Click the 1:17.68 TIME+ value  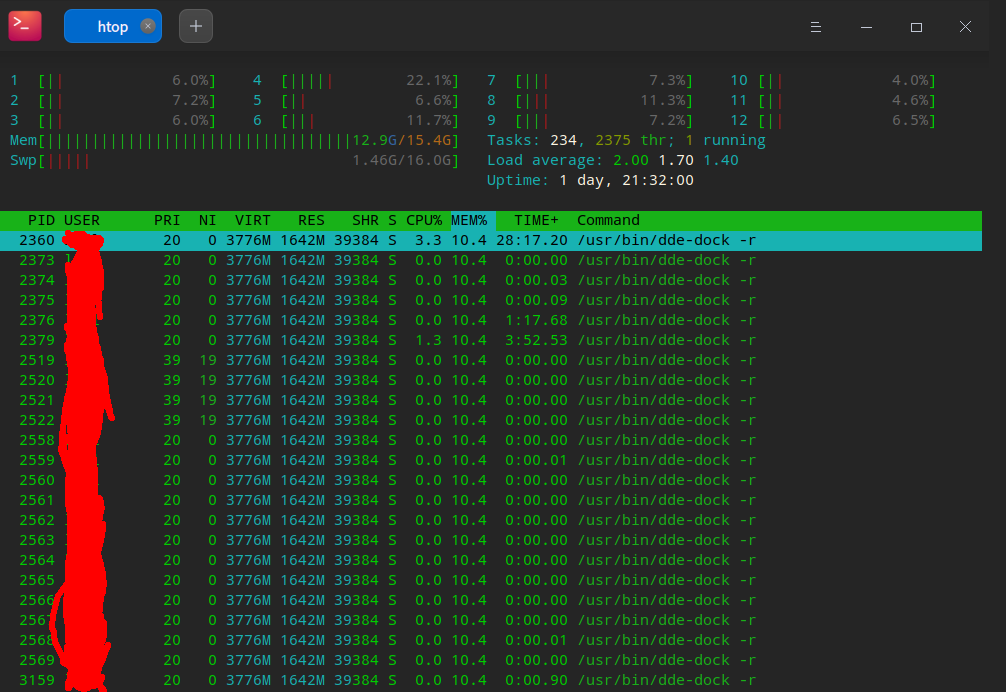coord(536,320)
